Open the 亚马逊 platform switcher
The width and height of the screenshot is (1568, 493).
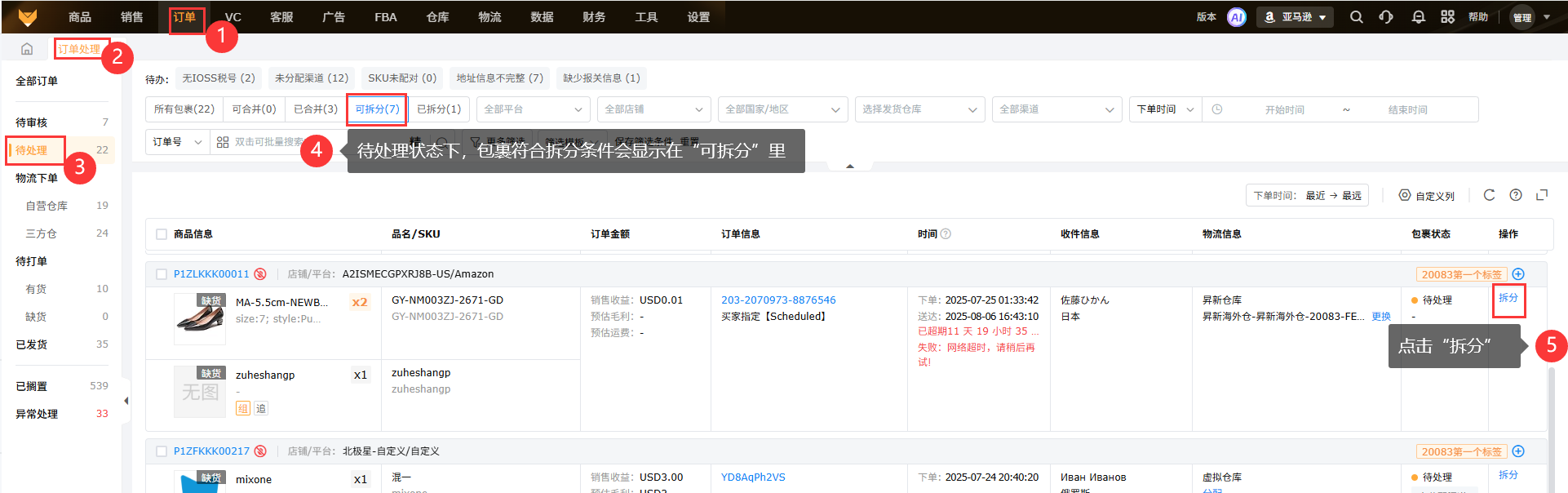(1296, 17)
